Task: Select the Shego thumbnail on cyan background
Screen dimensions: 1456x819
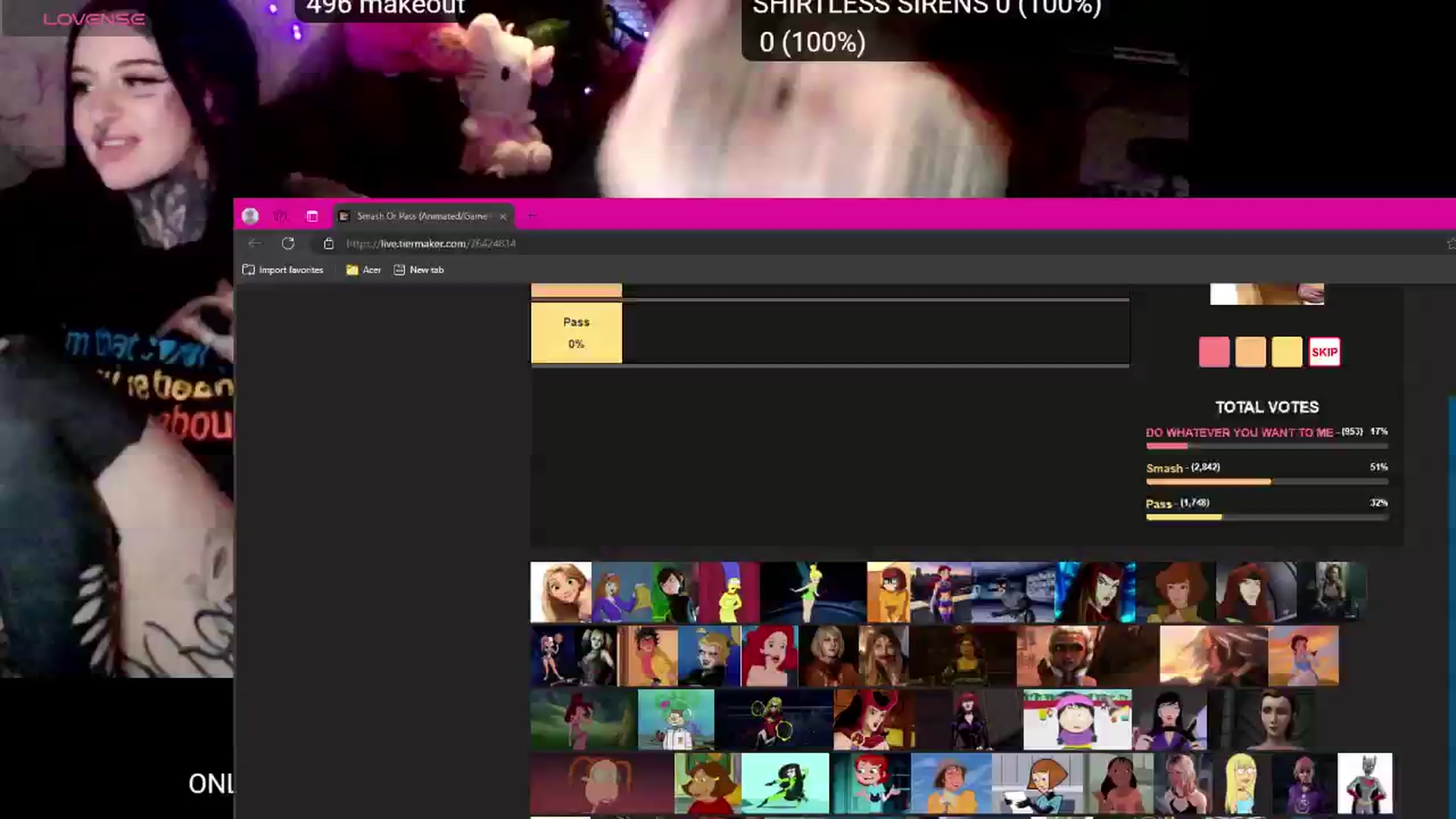Action: [x=785, y=783]
